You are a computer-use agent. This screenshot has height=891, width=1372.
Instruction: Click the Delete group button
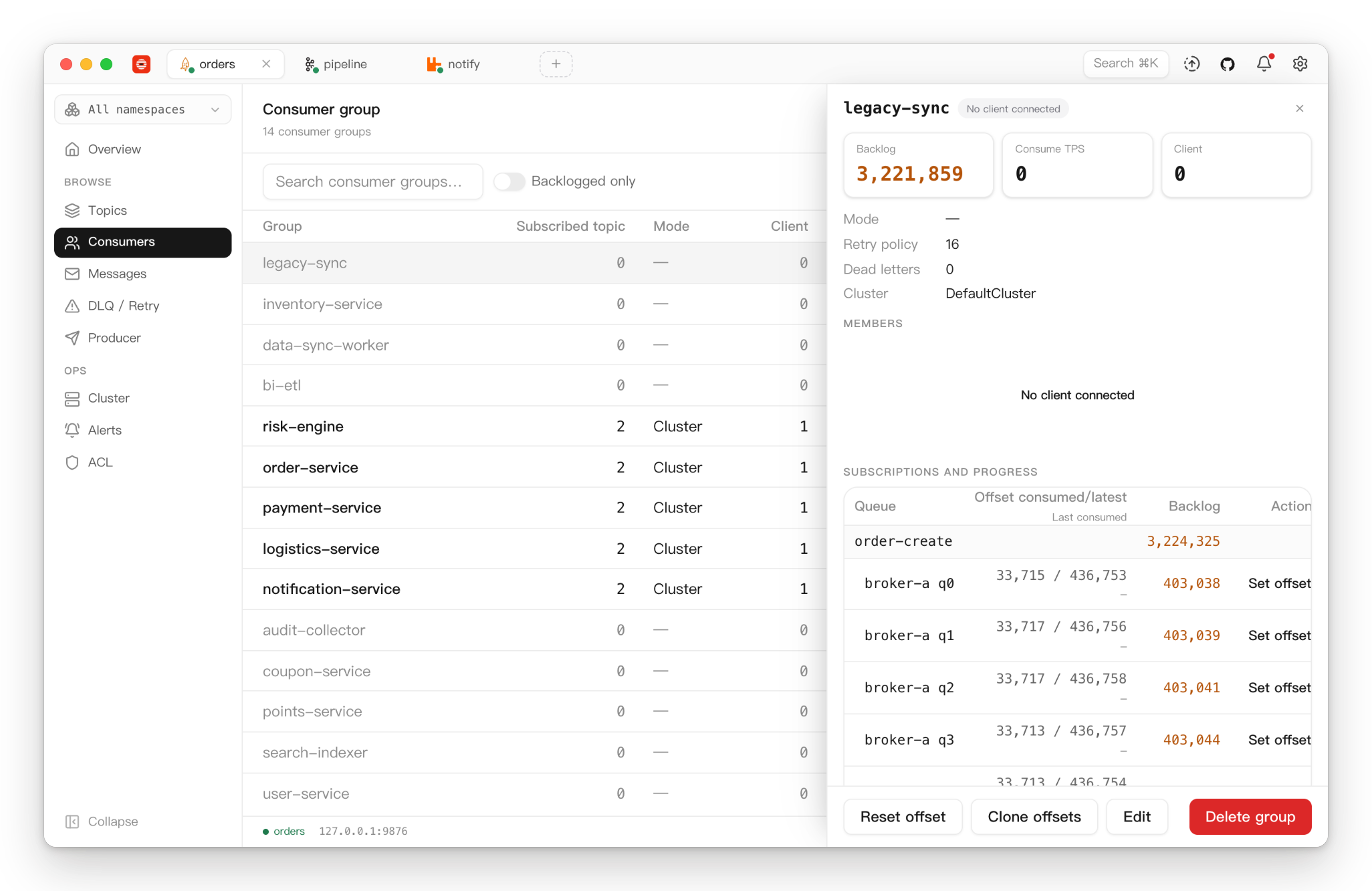coord(1250,817)
